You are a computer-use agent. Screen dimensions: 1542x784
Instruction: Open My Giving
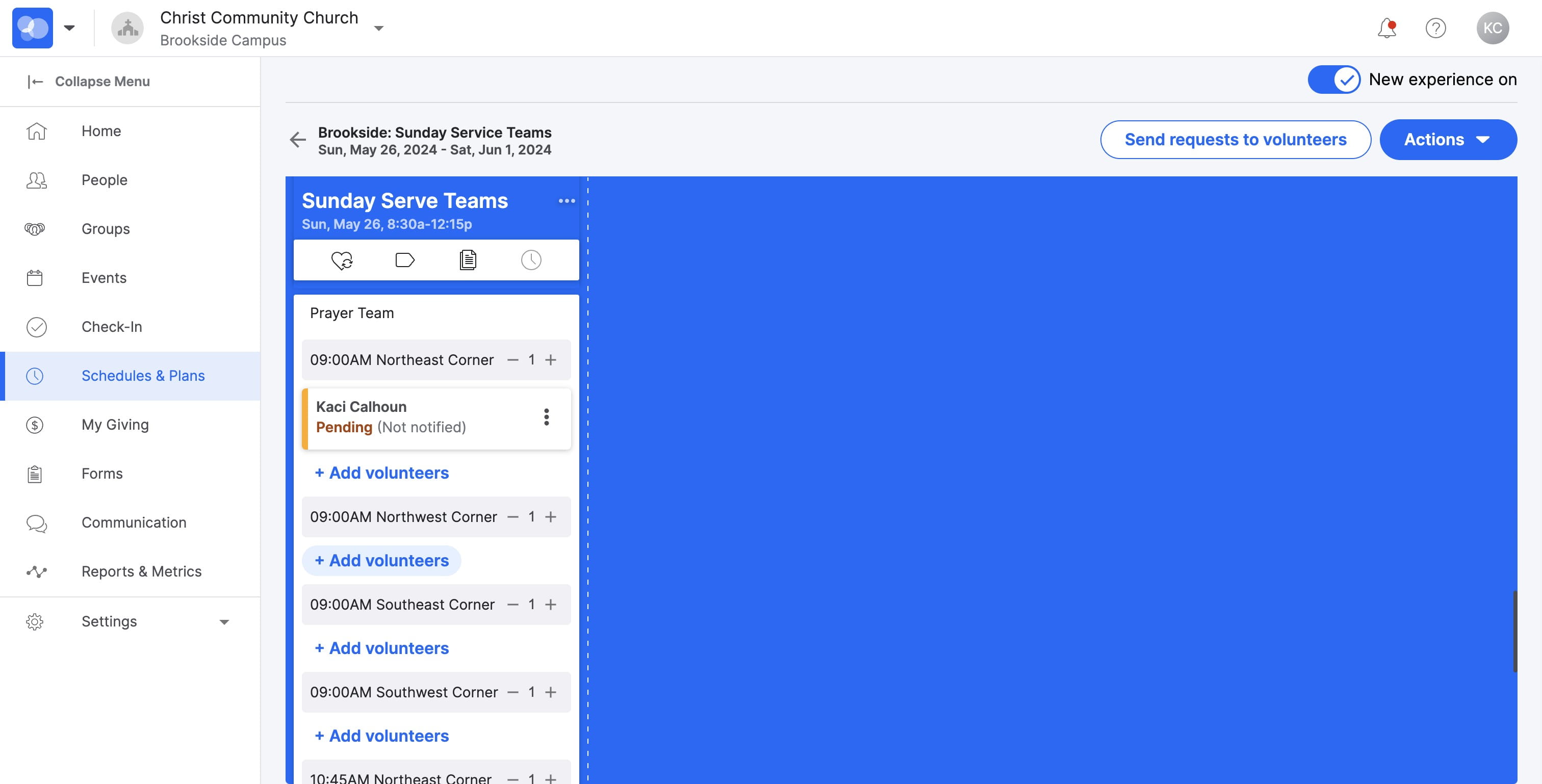[130, 425]
